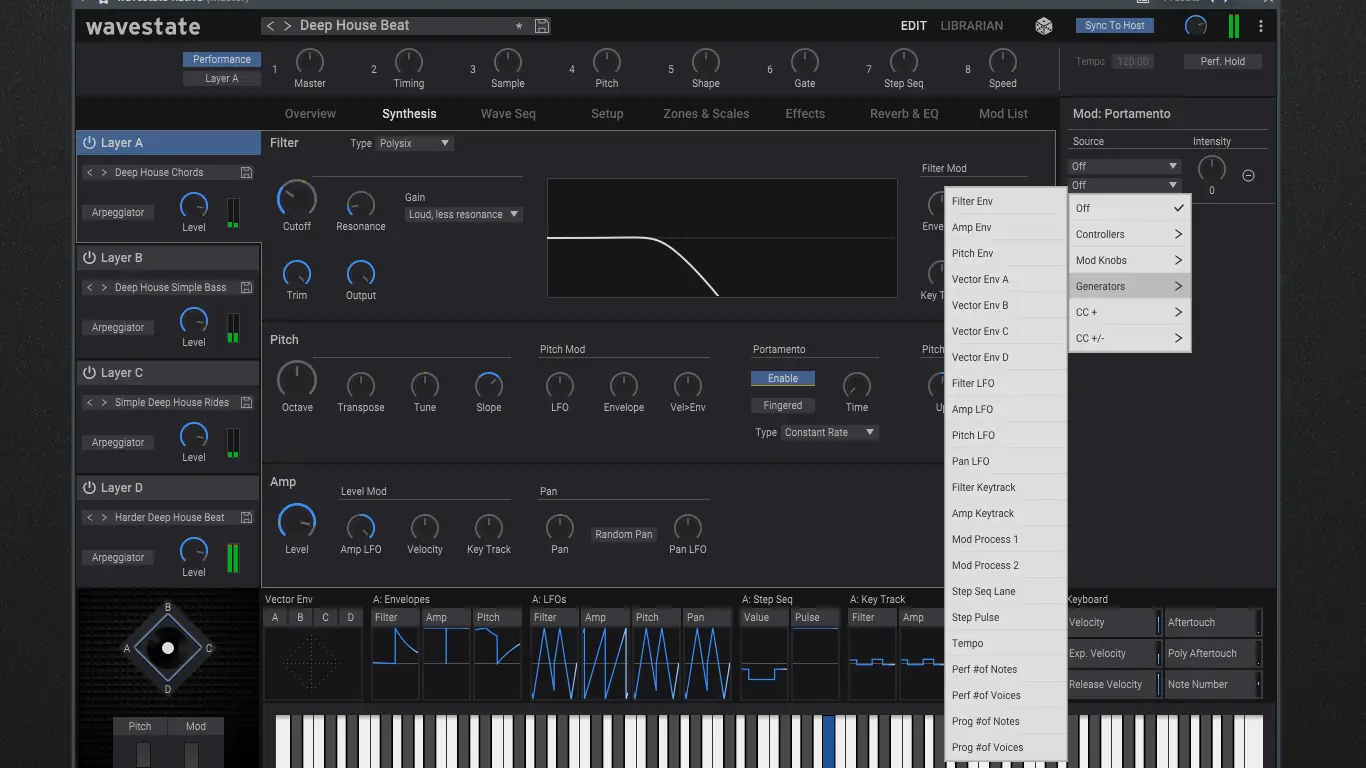The image size is (1366, 768).
Task: Toggle Fingered portamento mode
Action: coord(783,406)
